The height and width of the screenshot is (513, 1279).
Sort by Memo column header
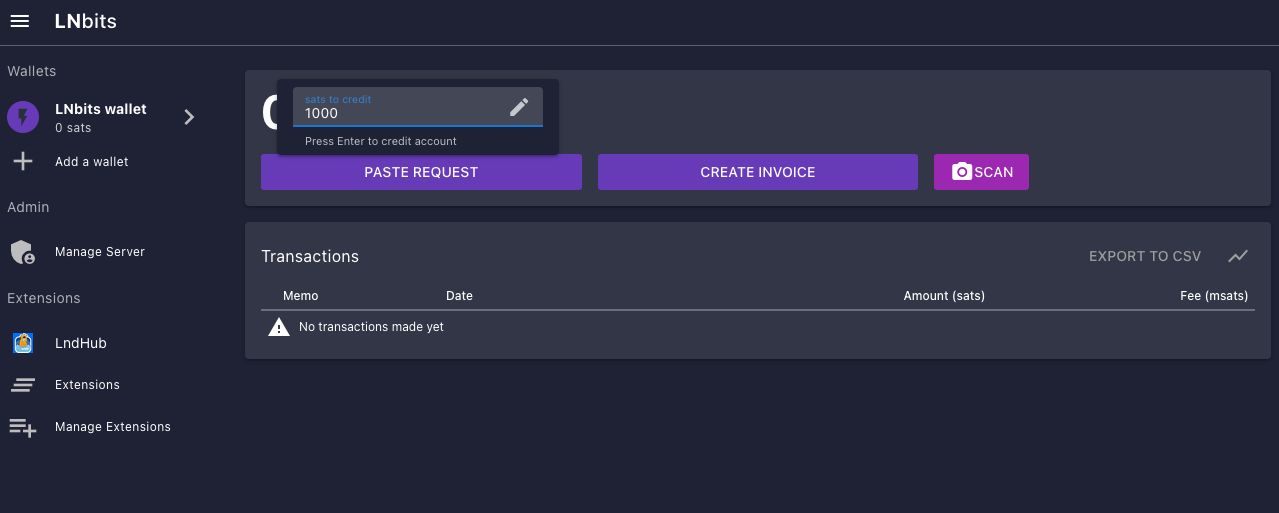pyautogui.click(x=300, y=296)
